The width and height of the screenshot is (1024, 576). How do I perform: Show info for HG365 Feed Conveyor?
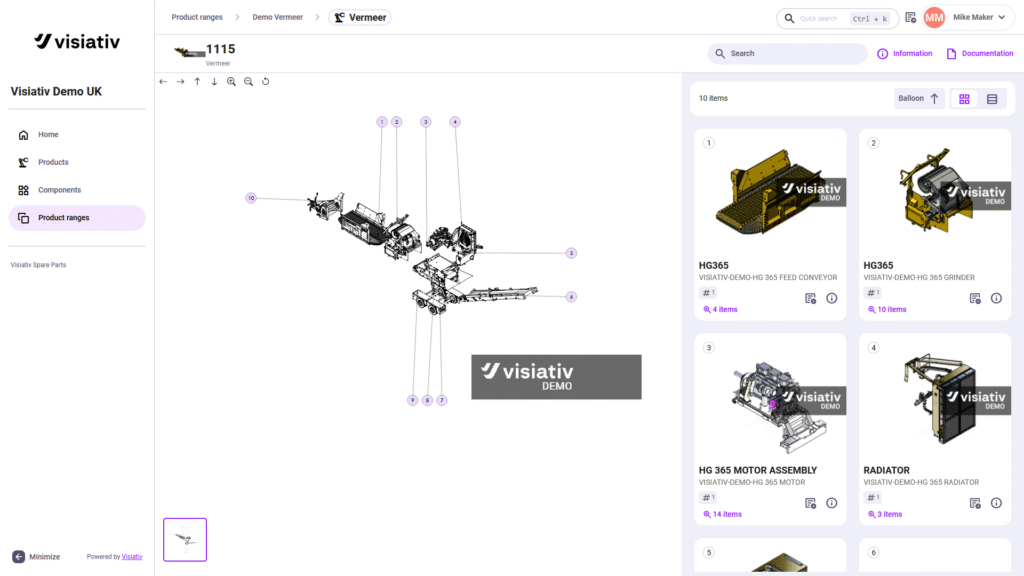(x=831, y=298)
